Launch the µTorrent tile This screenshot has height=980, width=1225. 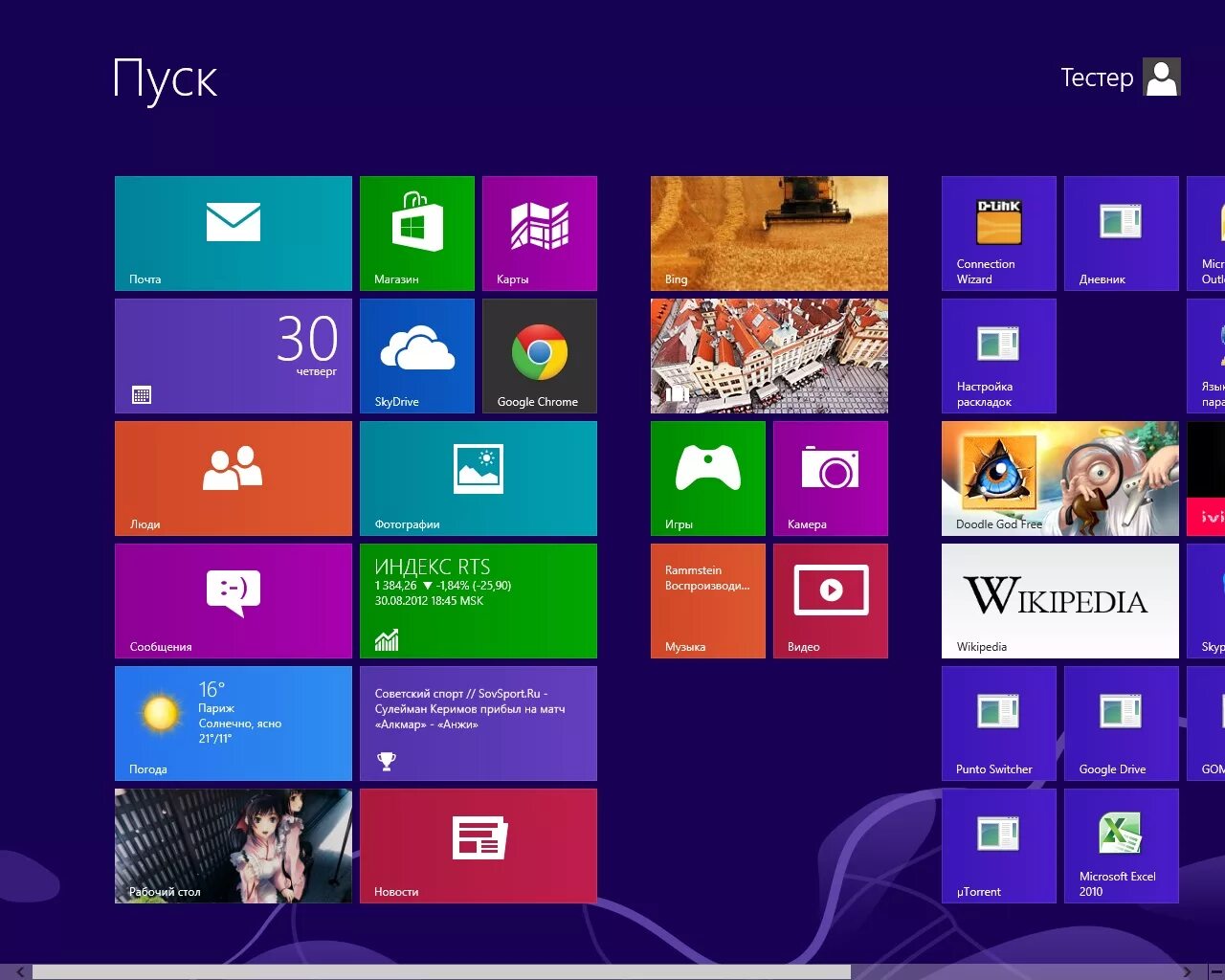click(999, 846)
